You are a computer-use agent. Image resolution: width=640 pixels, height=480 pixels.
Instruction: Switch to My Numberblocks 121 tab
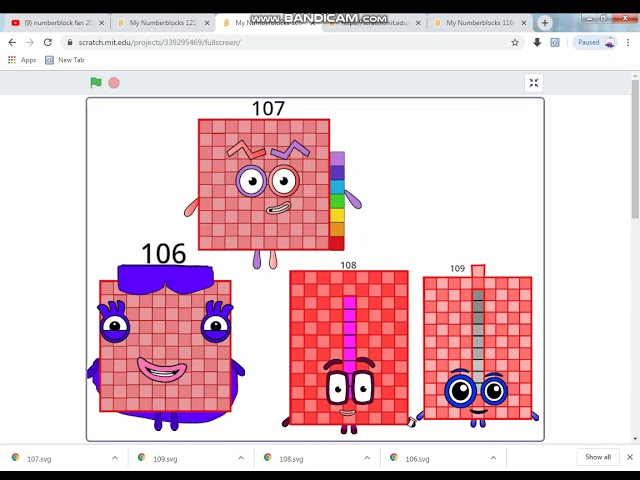pos(162,23)
